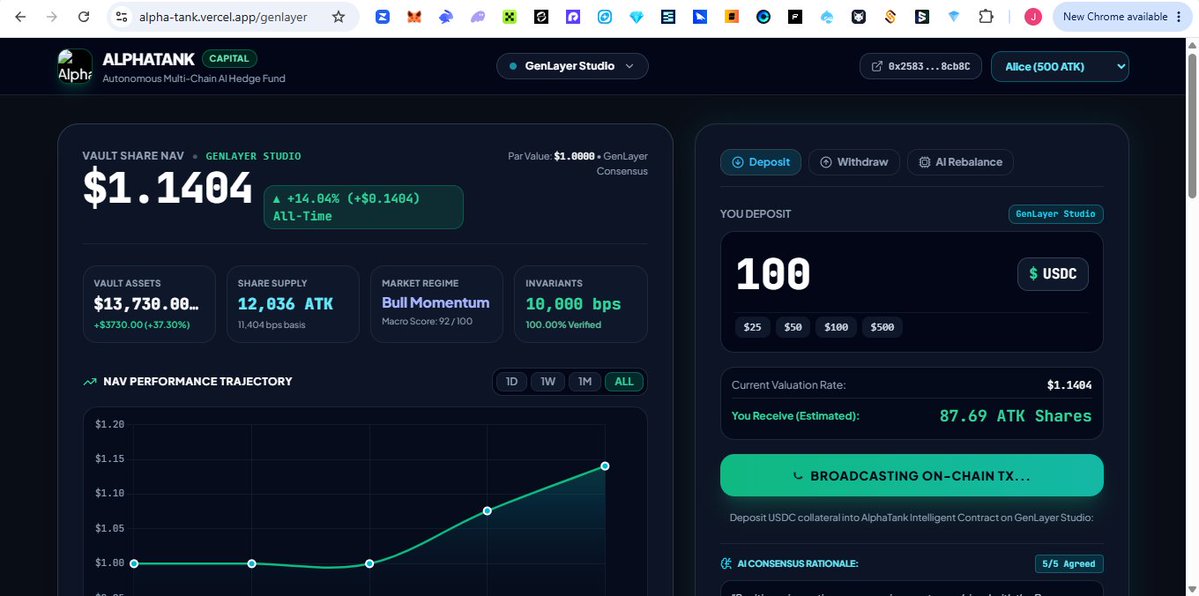Open the 0x2583...8cb8C address link
1199x596 pixels.
point(921,67)
